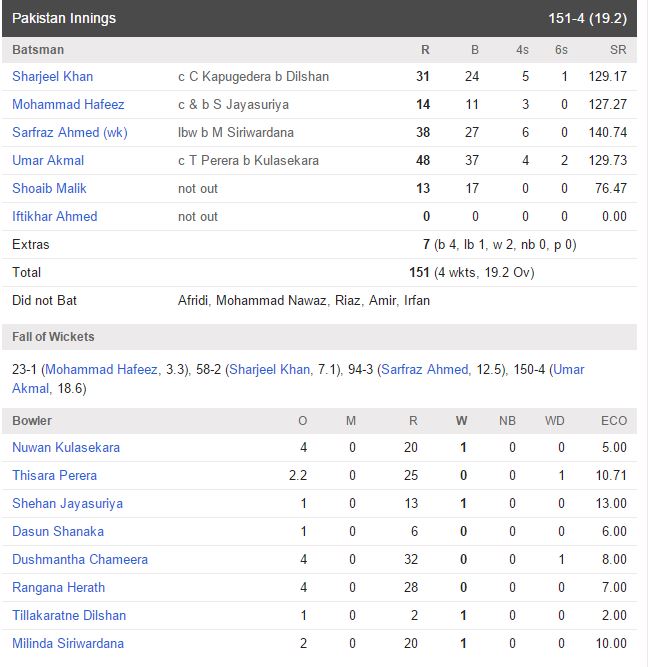Click the Pakistan Innings header bar
Viewport: 648px width, 667px height.
(320, 18)
